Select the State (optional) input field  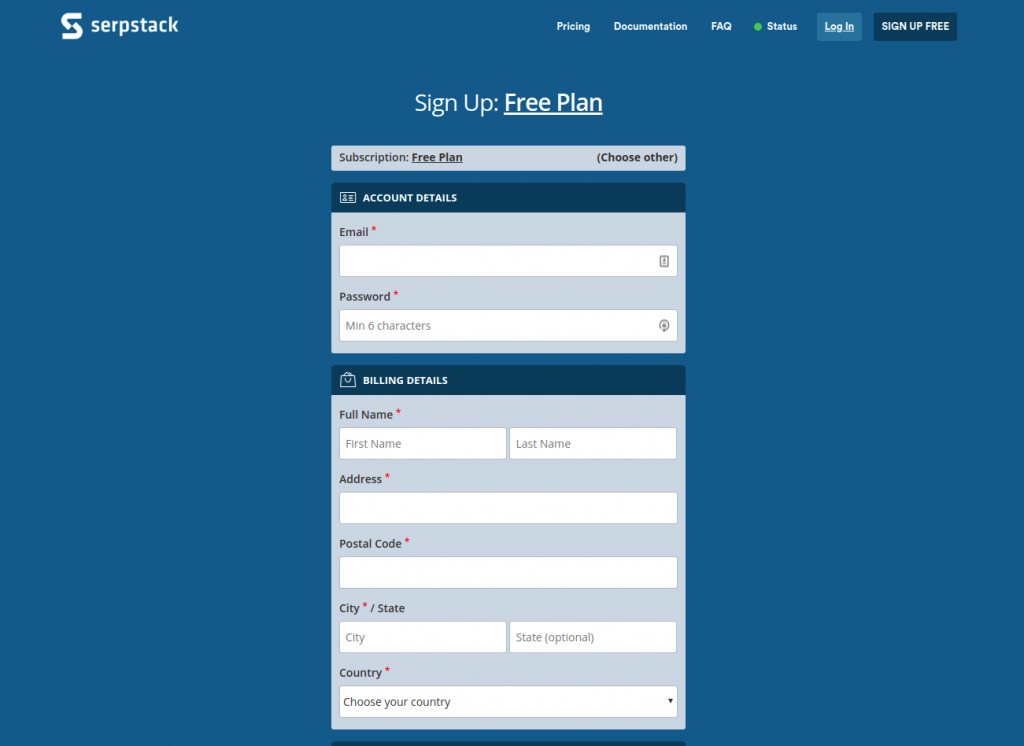[593, 637]
